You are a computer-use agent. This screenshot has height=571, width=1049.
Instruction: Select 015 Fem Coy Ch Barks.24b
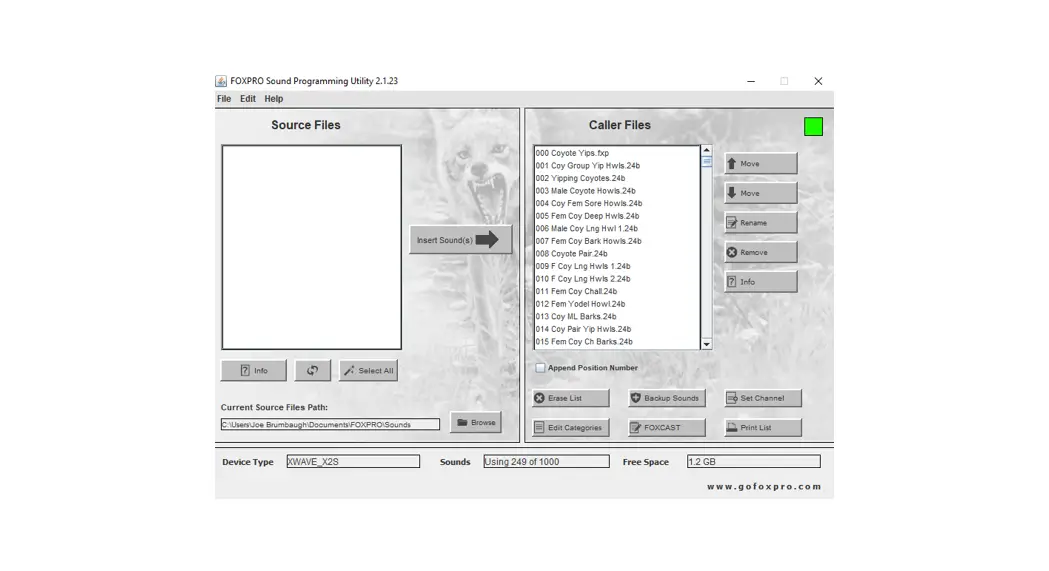(617, 342)
